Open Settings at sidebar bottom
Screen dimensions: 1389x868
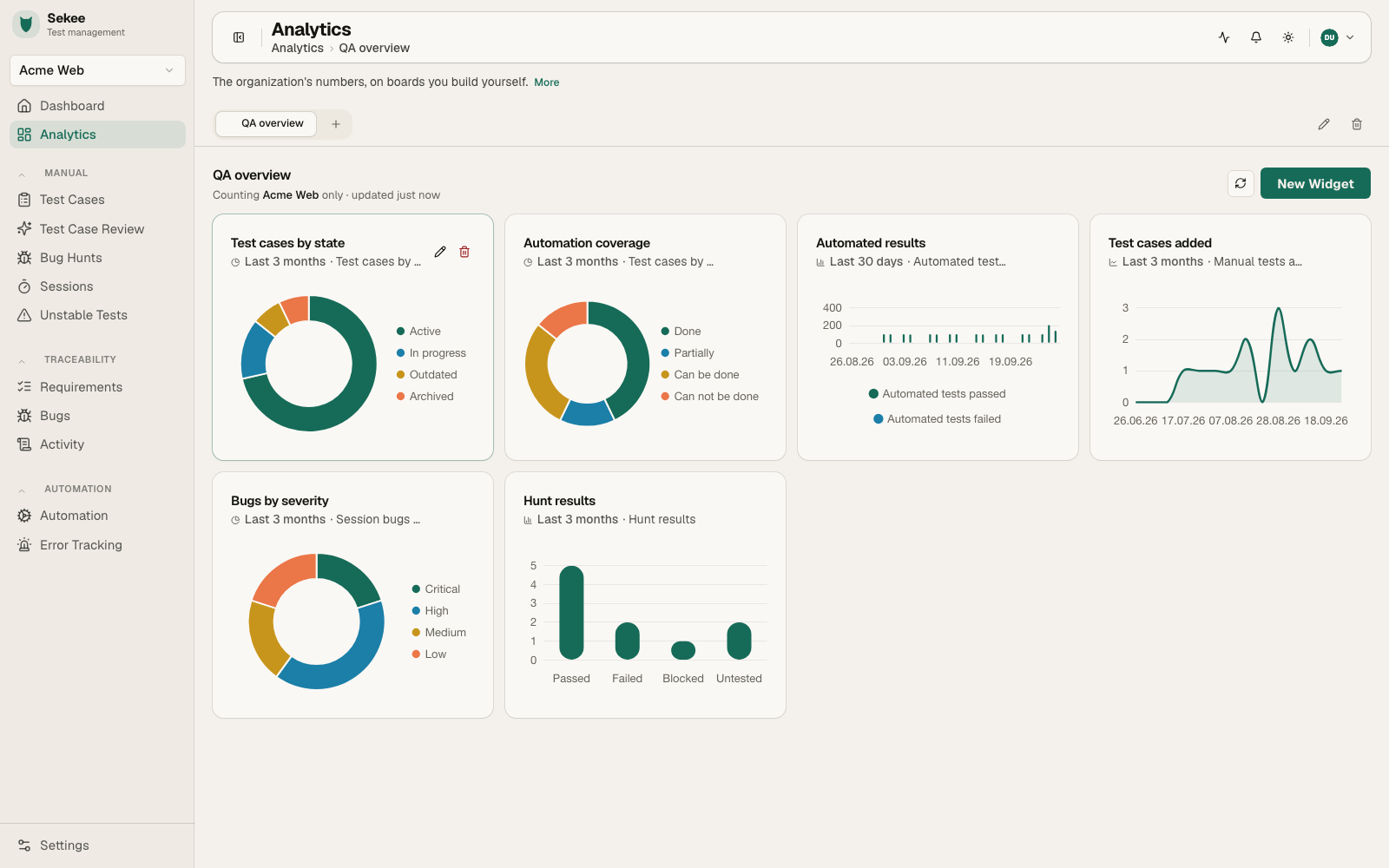tap(97, 845)
